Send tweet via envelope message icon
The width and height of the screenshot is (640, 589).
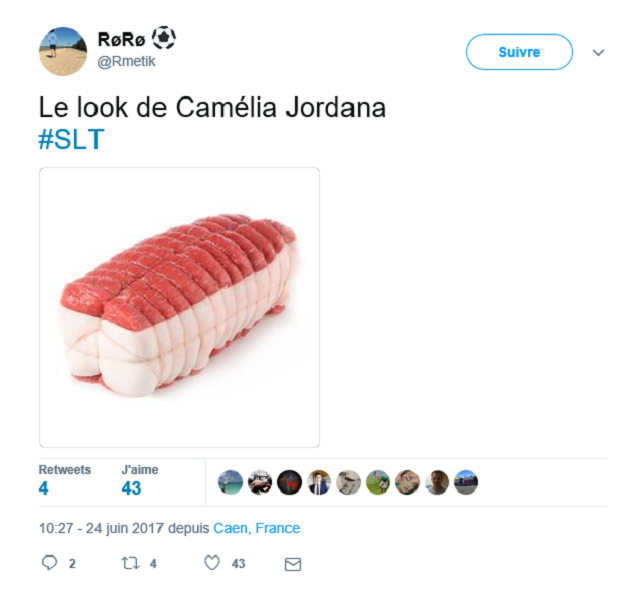pos(293,564)
